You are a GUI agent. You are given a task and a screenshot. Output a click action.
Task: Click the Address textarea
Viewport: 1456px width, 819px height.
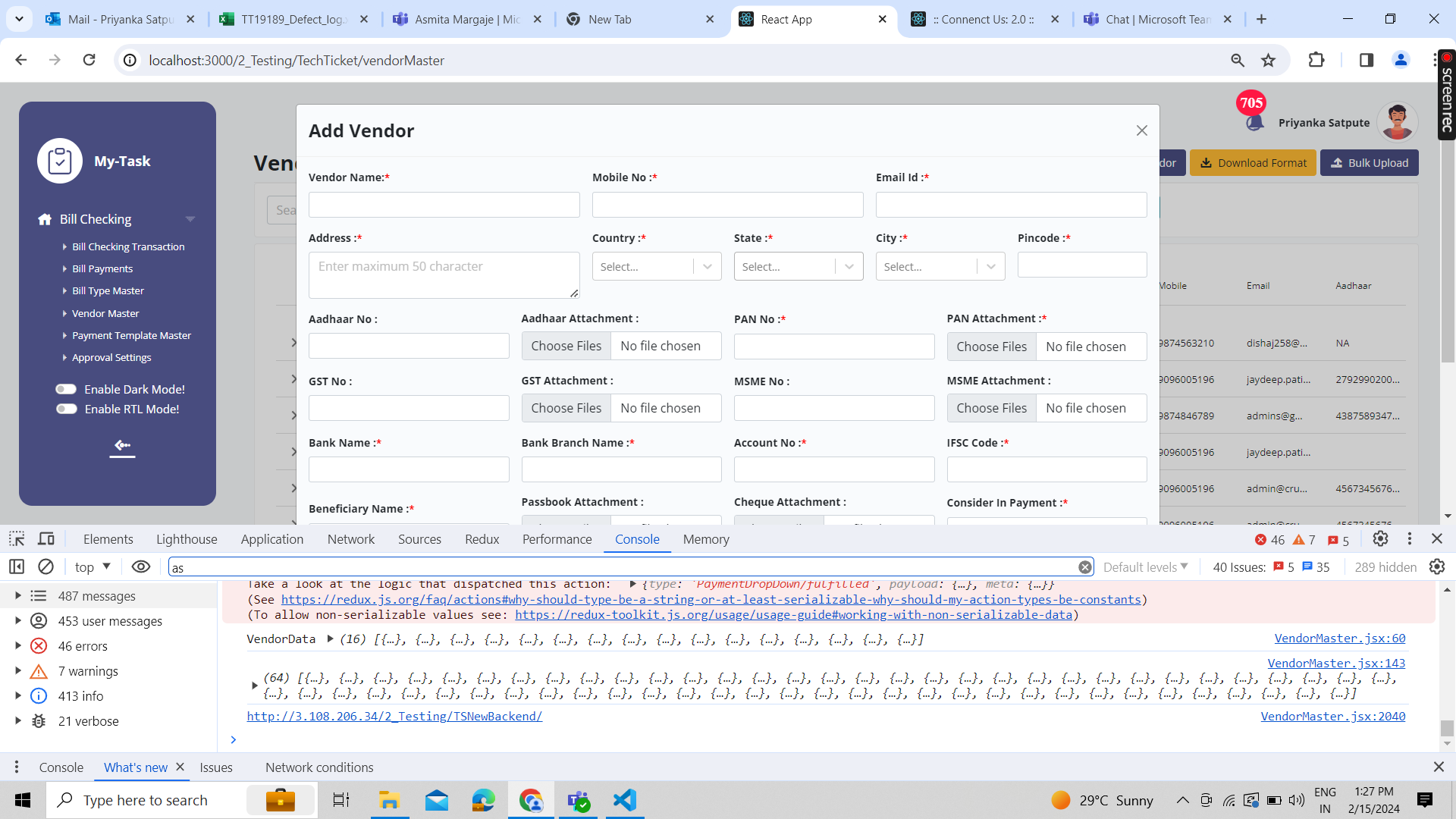click(x=444, y=275)
